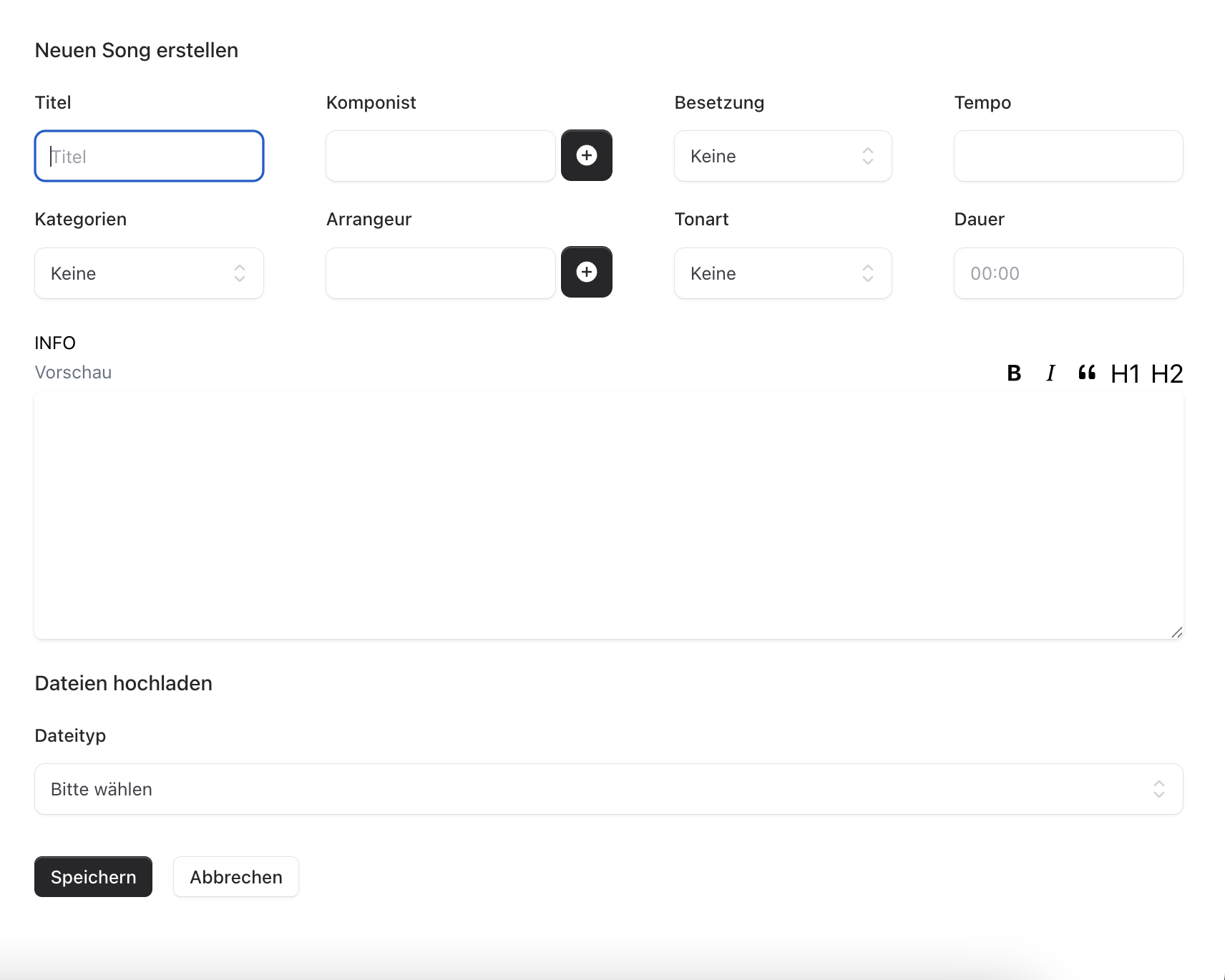Click the Dauer 00:00 duration field

point(1068,273)
